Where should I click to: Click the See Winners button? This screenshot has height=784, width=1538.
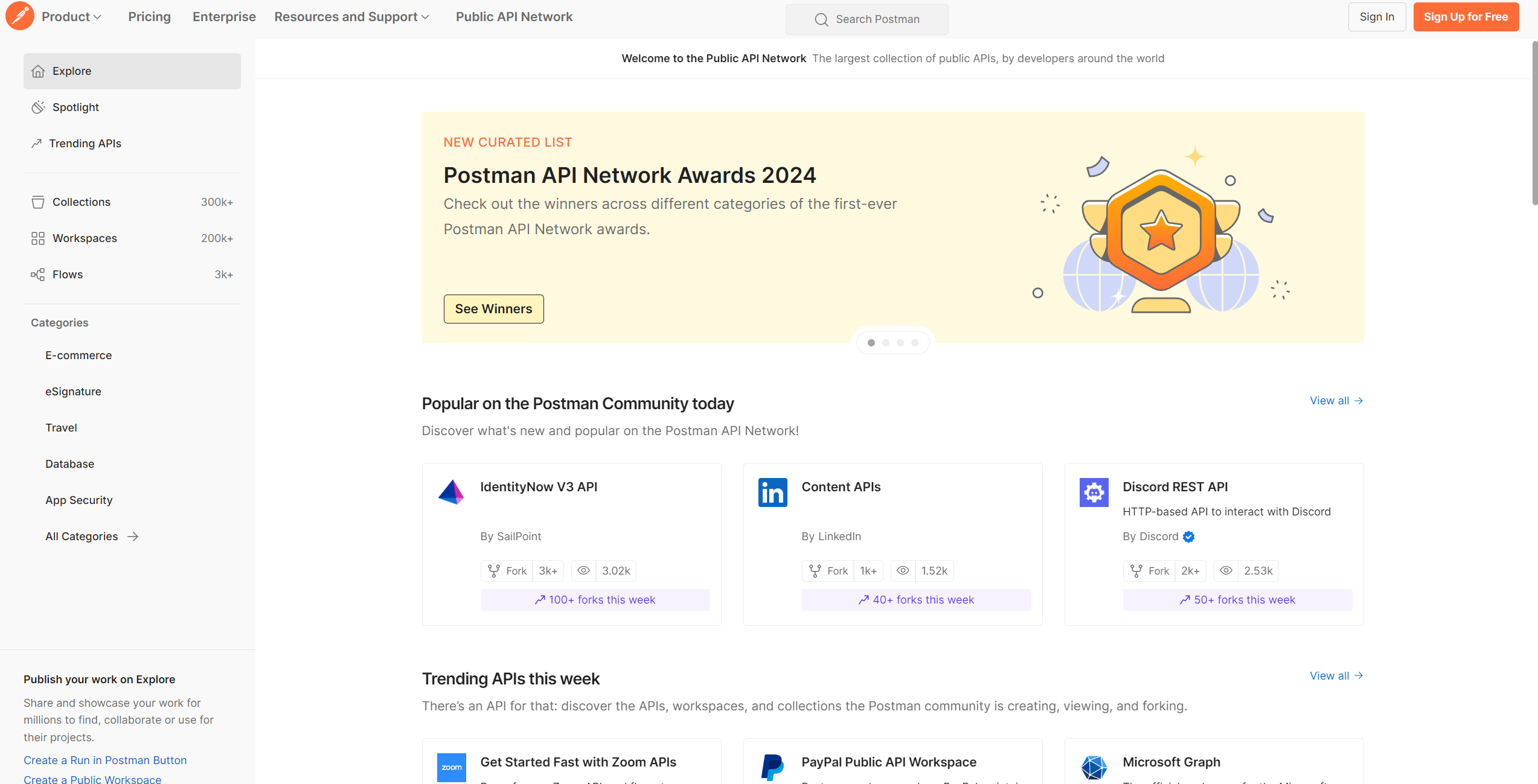pos(493,309)
